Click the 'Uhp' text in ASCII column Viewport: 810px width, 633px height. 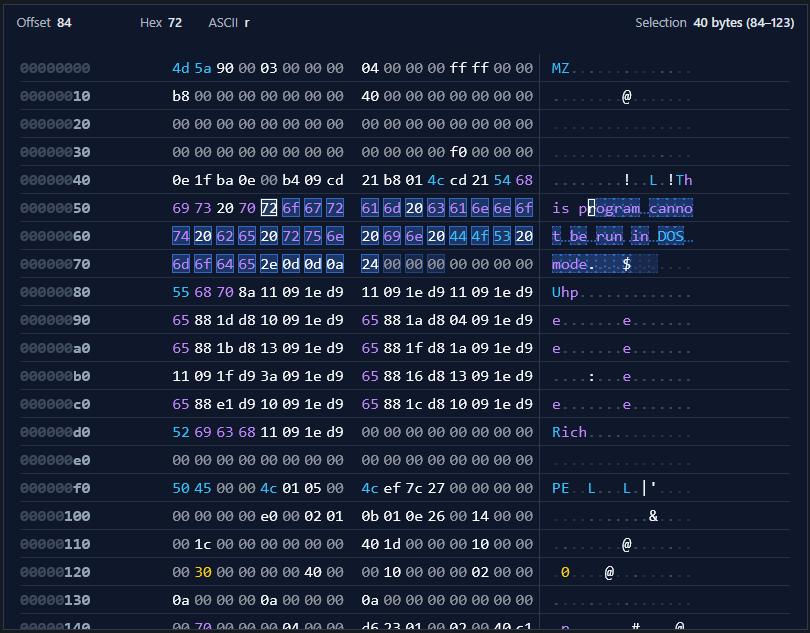565,292
